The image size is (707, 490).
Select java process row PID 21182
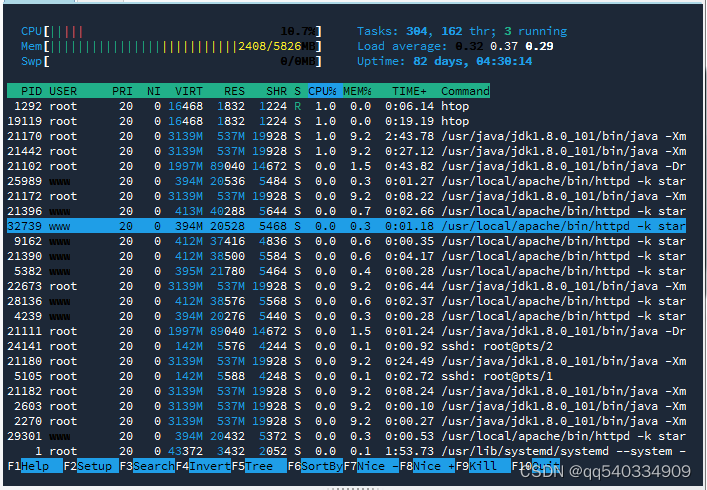(346, 391)
